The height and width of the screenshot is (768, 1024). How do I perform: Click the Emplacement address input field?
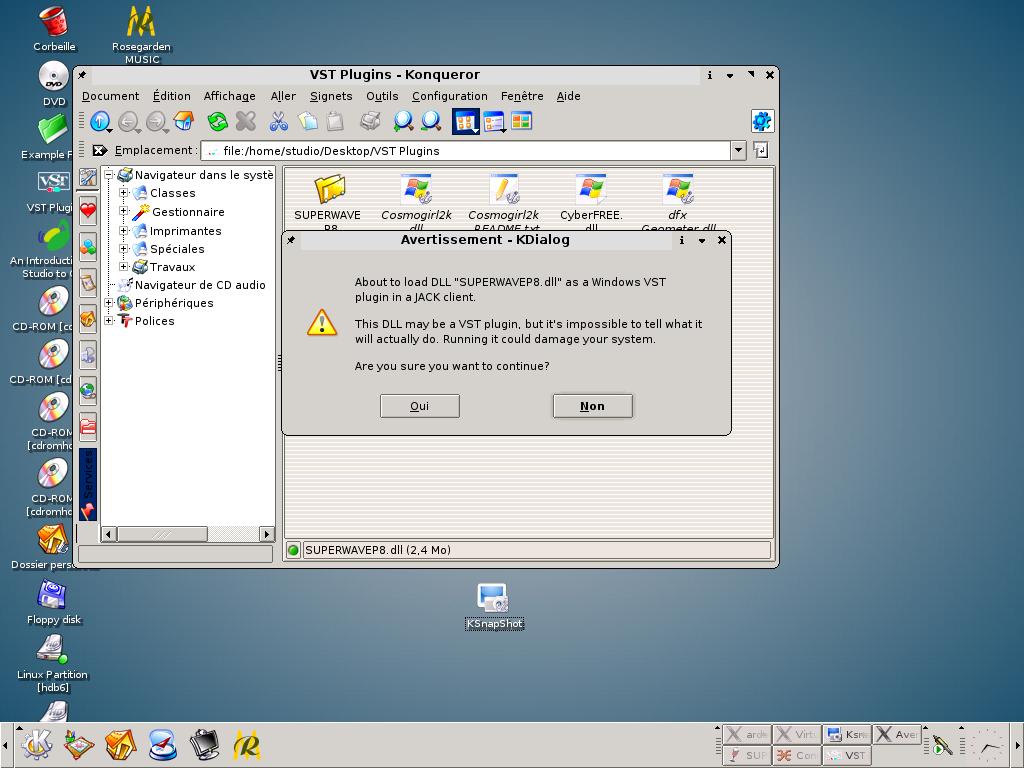[470, 151]
